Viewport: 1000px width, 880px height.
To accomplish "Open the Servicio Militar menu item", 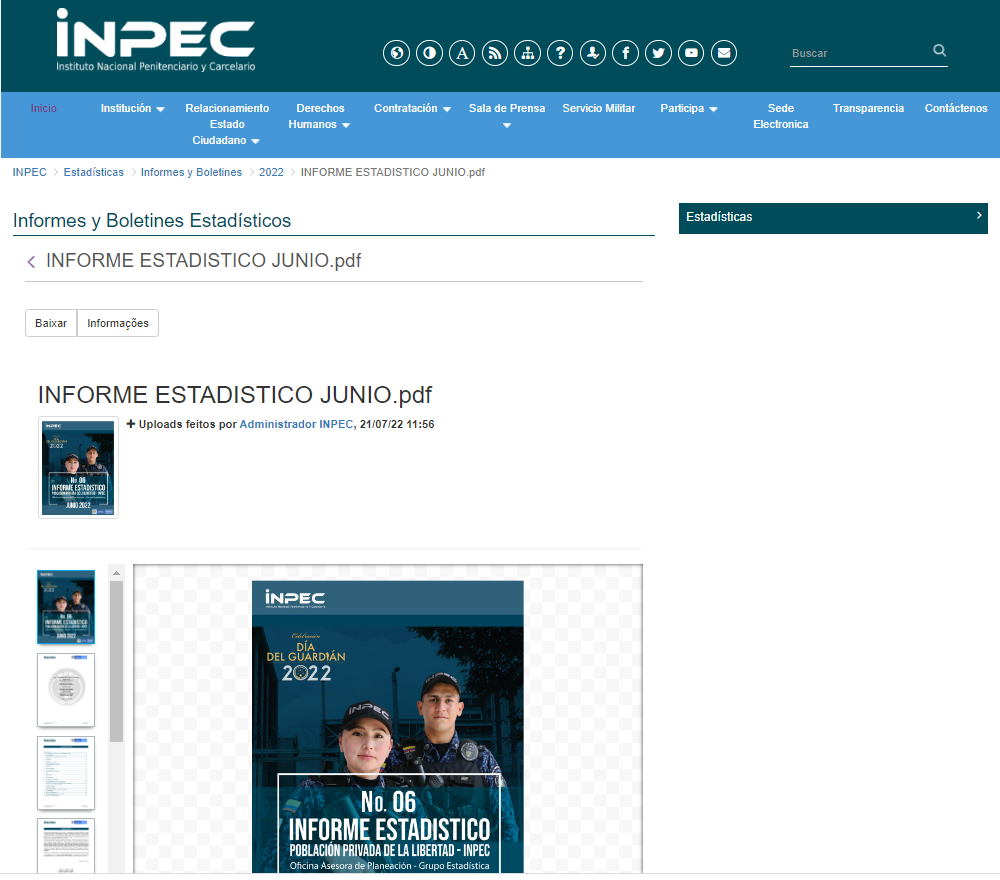I will coord(598,108).
